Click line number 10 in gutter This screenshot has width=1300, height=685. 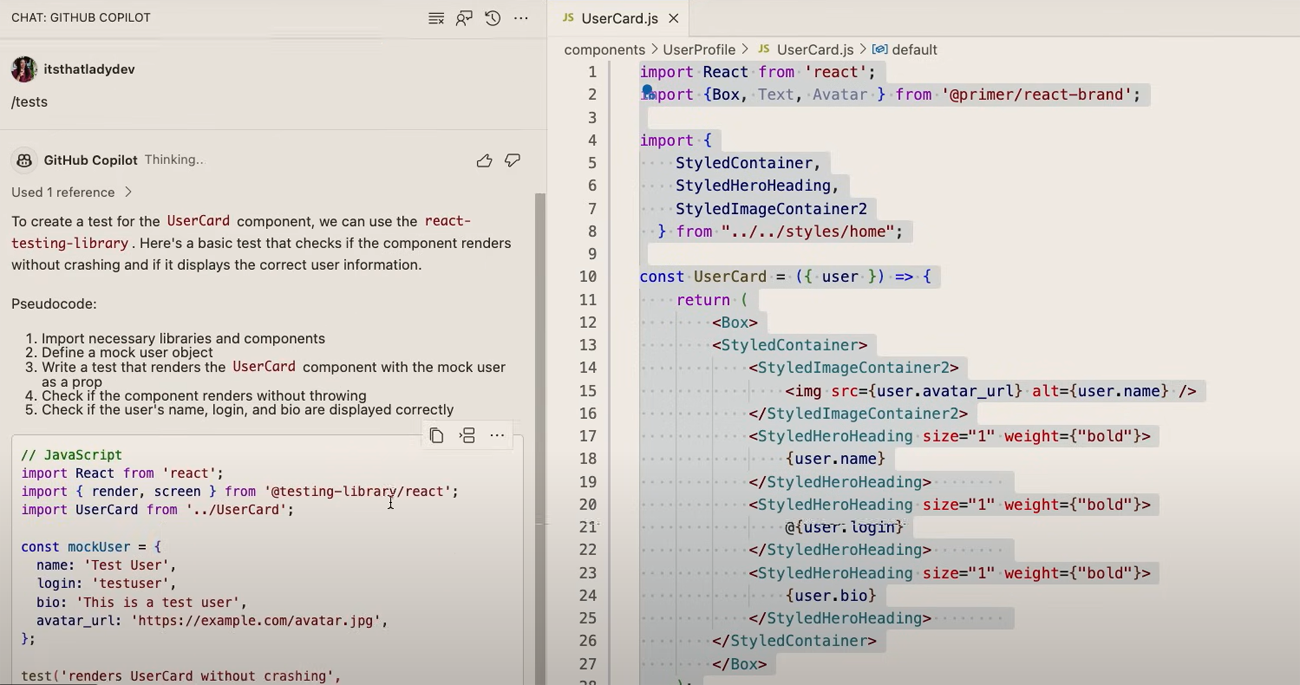588,277
